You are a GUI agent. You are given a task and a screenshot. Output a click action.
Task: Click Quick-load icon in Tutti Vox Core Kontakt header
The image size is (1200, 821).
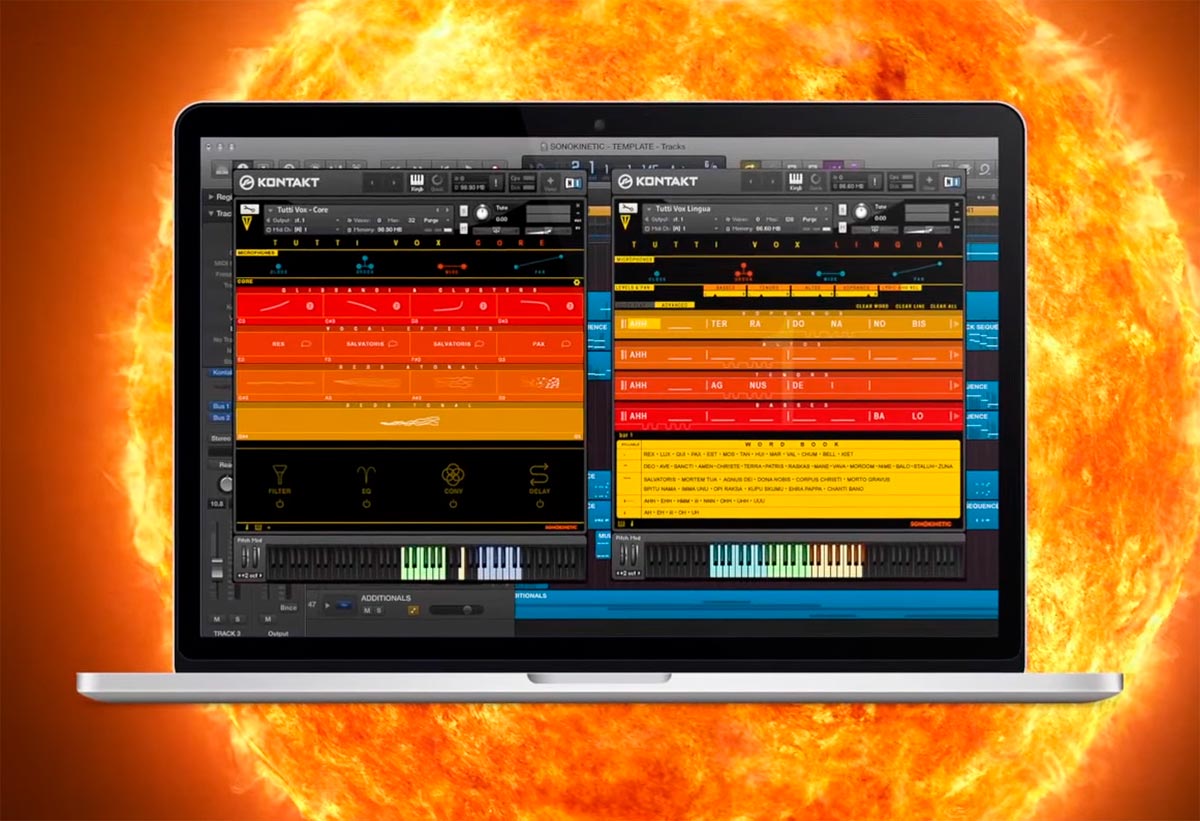click(437, 182)
